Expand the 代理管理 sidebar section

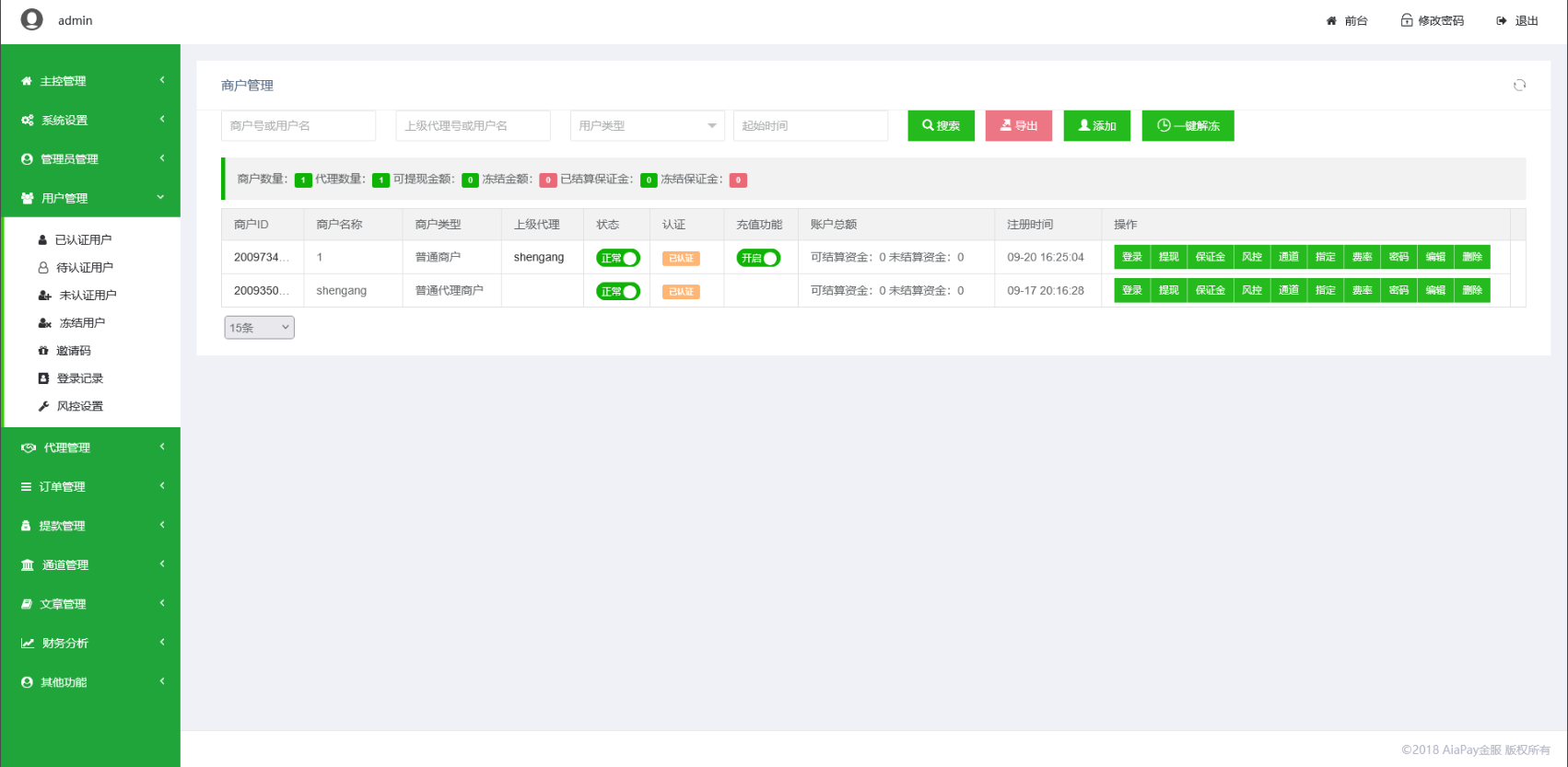(90, 447)
